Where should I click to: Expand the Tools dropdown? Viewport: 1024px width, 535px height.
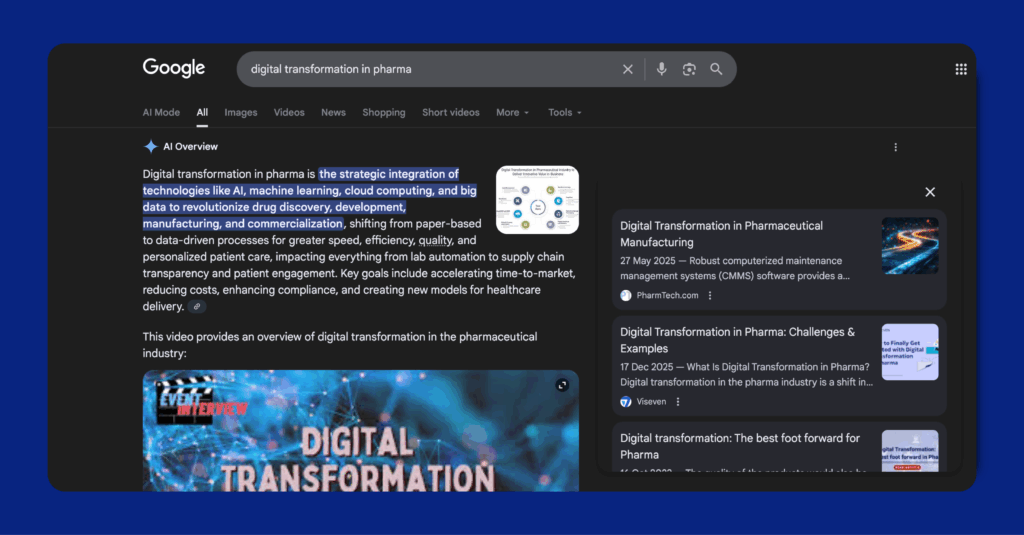(x=565, y=112)
